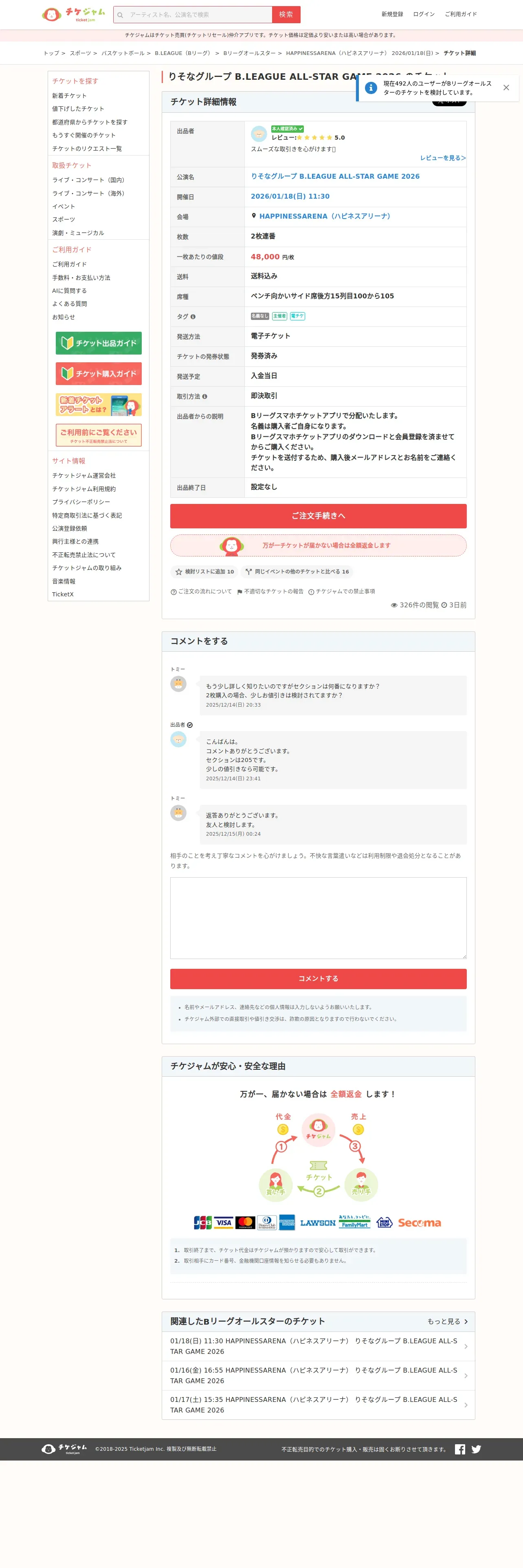Click the 本人確認済み badge
The height and width of the screenshot is (1568, 523).
point(288,129)
